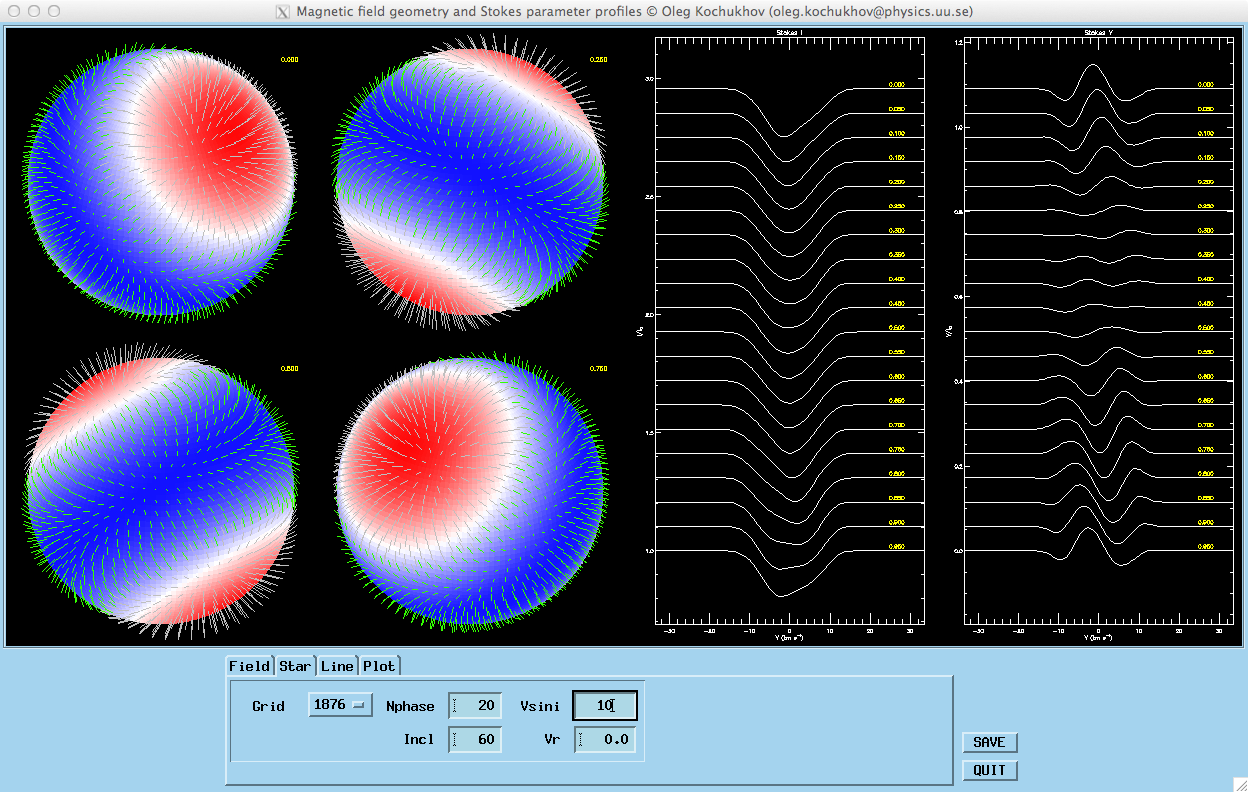Open the Line tab

coord(337,666)
